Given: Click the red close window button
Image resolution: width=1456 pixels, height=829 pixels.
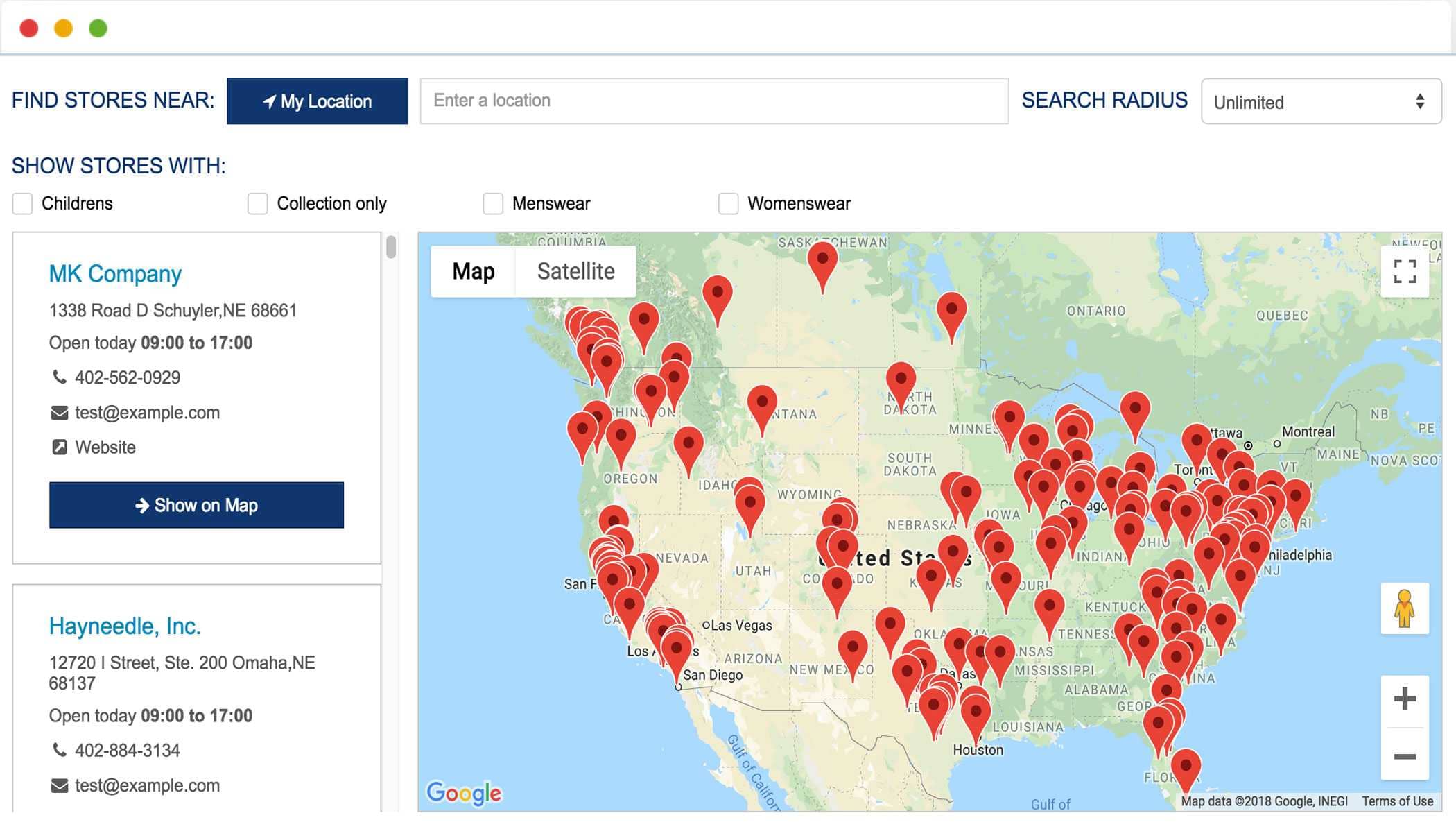Looking at the screenshot, I should pyautogui.click(x=29, y=28).
